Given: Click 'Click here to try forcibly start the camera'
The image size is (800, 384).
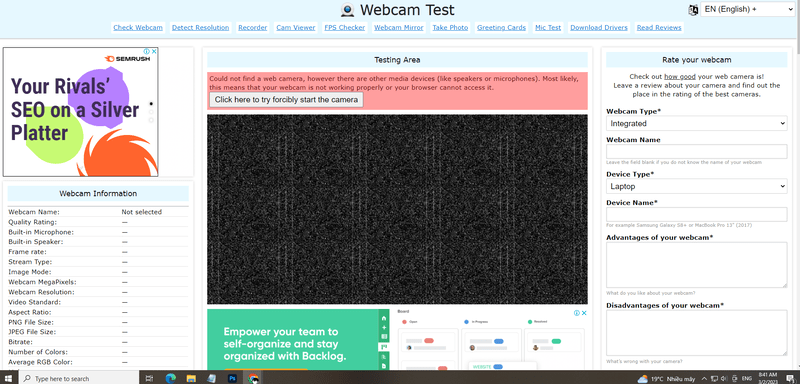Looking at the screenshot, I should 286,99.
